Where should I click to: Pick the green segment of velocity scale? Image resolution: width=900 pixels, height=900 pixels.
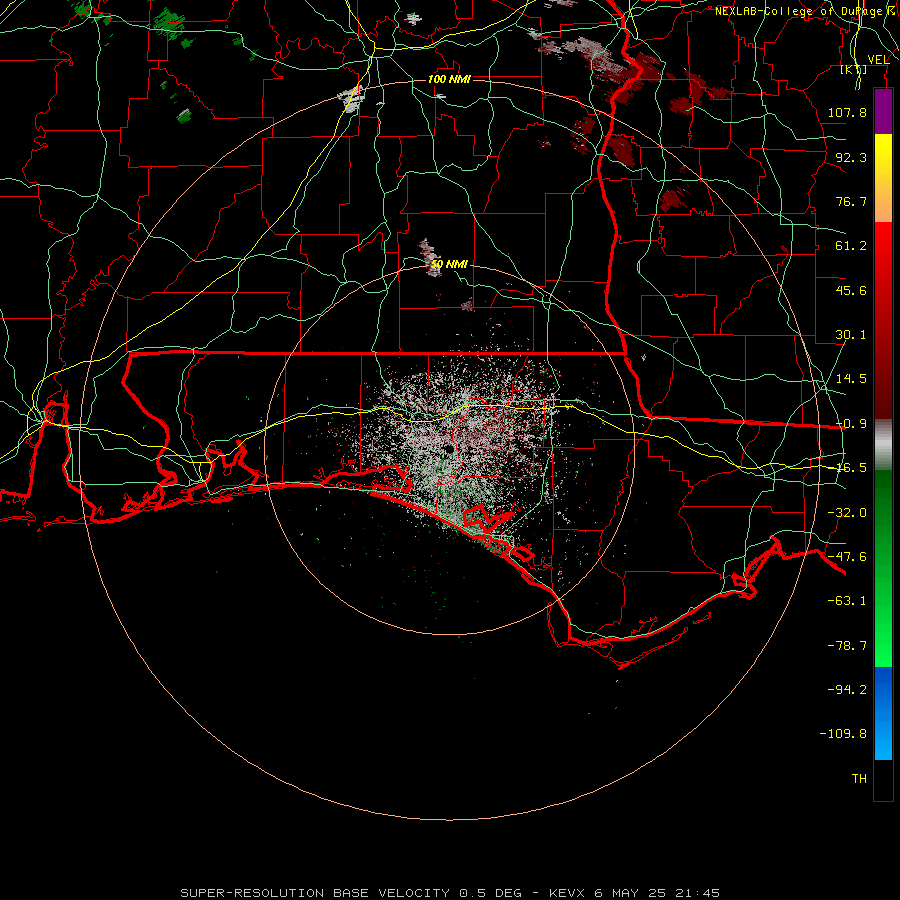(883, 568)
